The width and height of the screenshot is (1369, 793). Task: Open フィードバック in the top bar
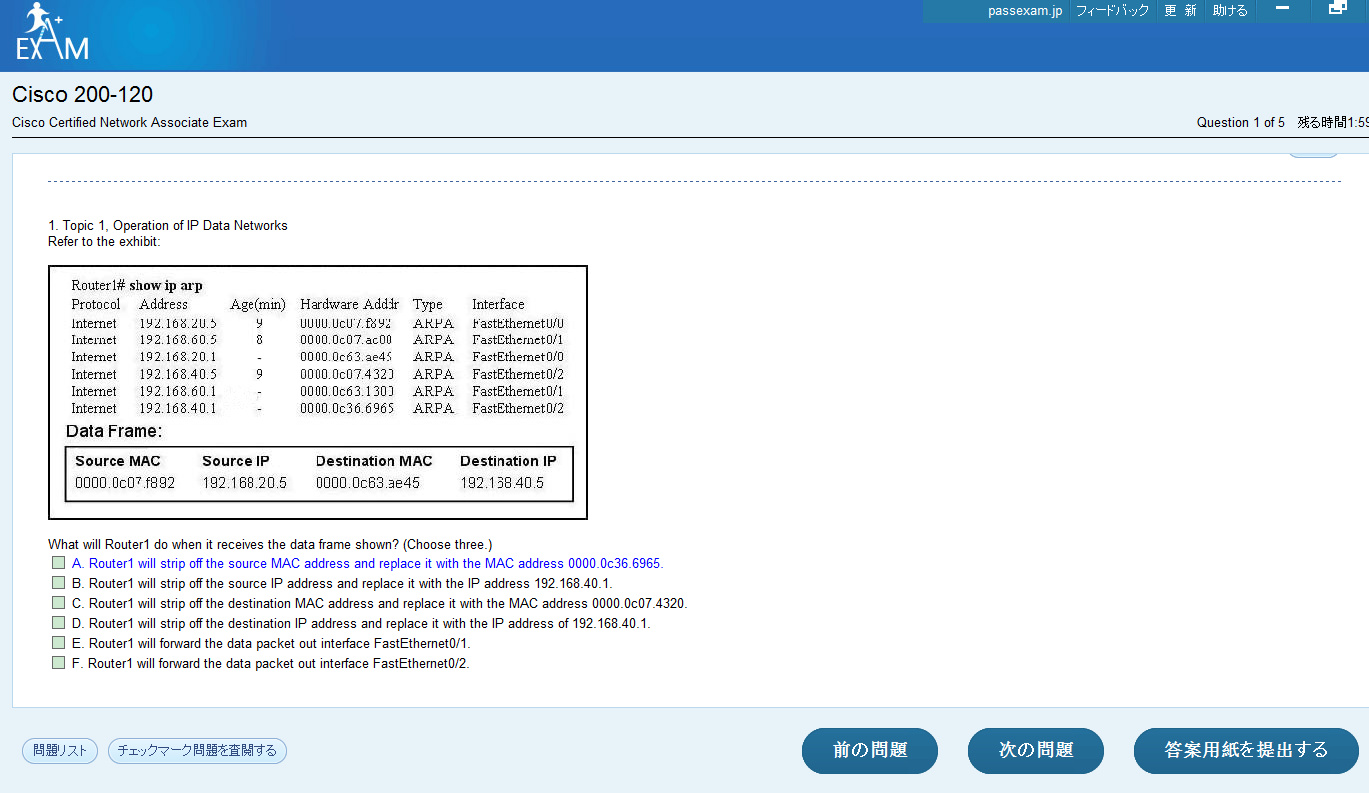coord(1112,11)
